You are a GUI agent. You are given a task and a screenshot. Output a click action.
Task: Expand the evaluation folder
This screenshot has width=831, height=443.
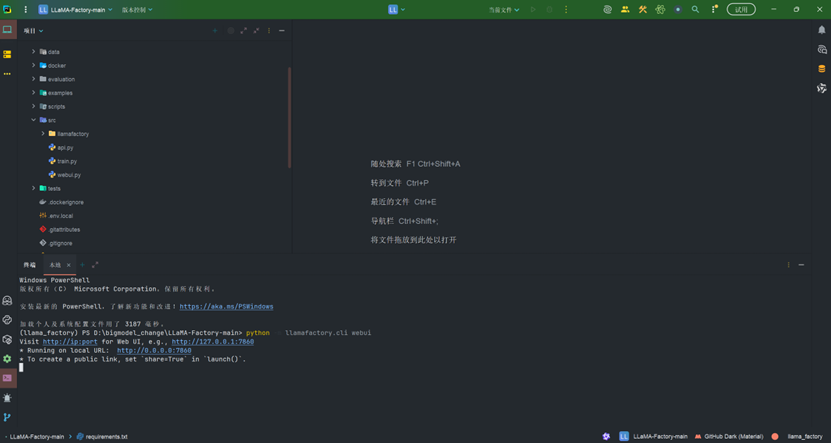33,79
